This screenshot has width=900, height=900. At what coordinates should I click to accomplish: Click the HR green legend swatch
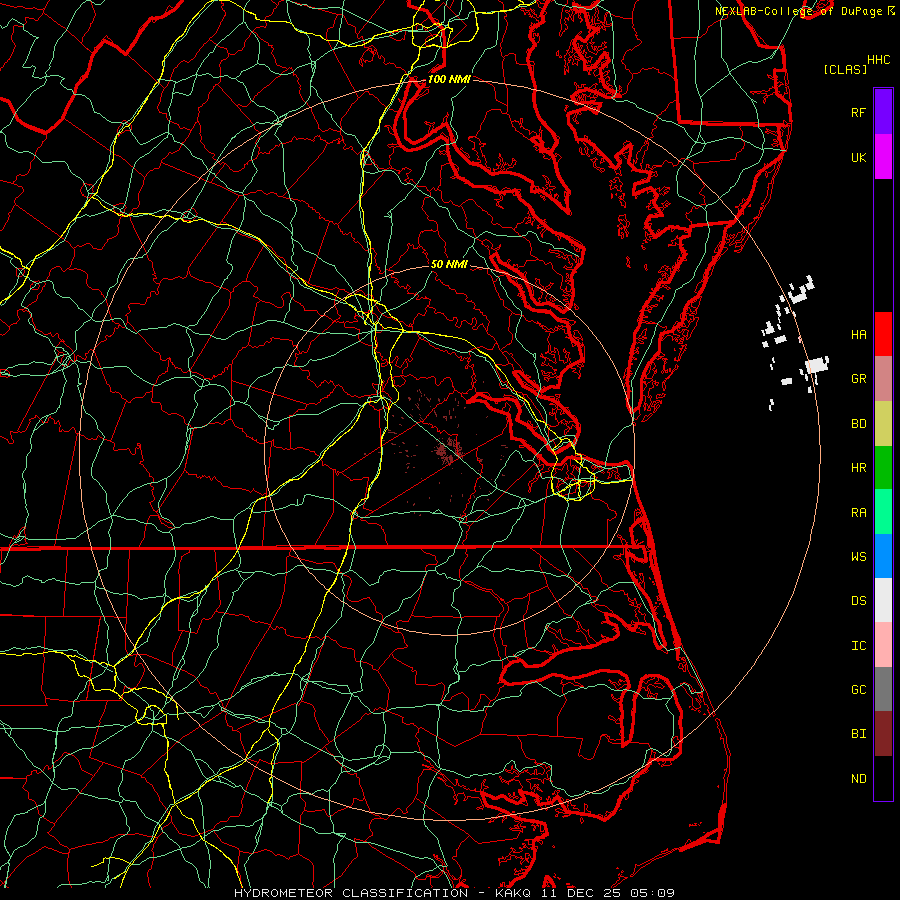click(883, 467)
